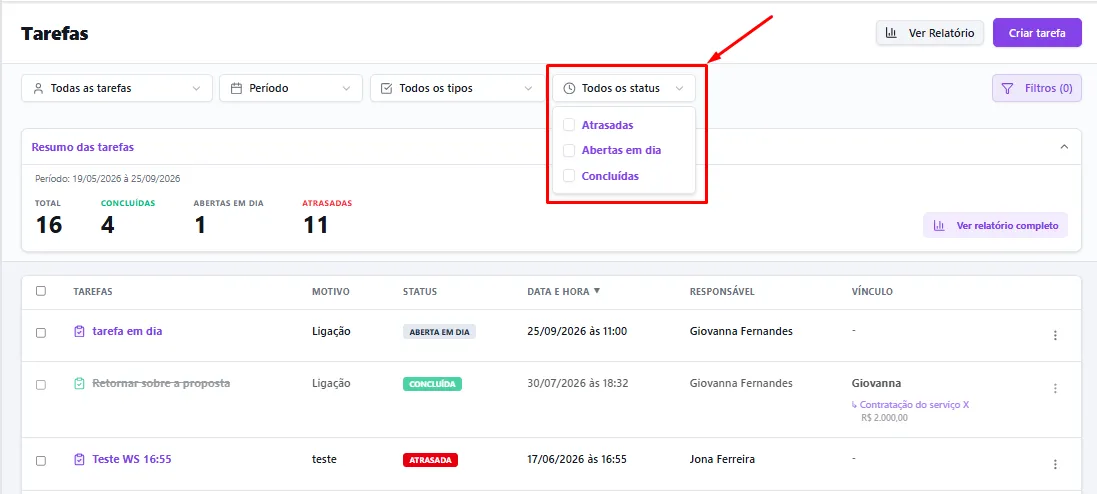1097x494 pixels.
Task: Click the person icon in Todas as tarefas
Action: 38,89
